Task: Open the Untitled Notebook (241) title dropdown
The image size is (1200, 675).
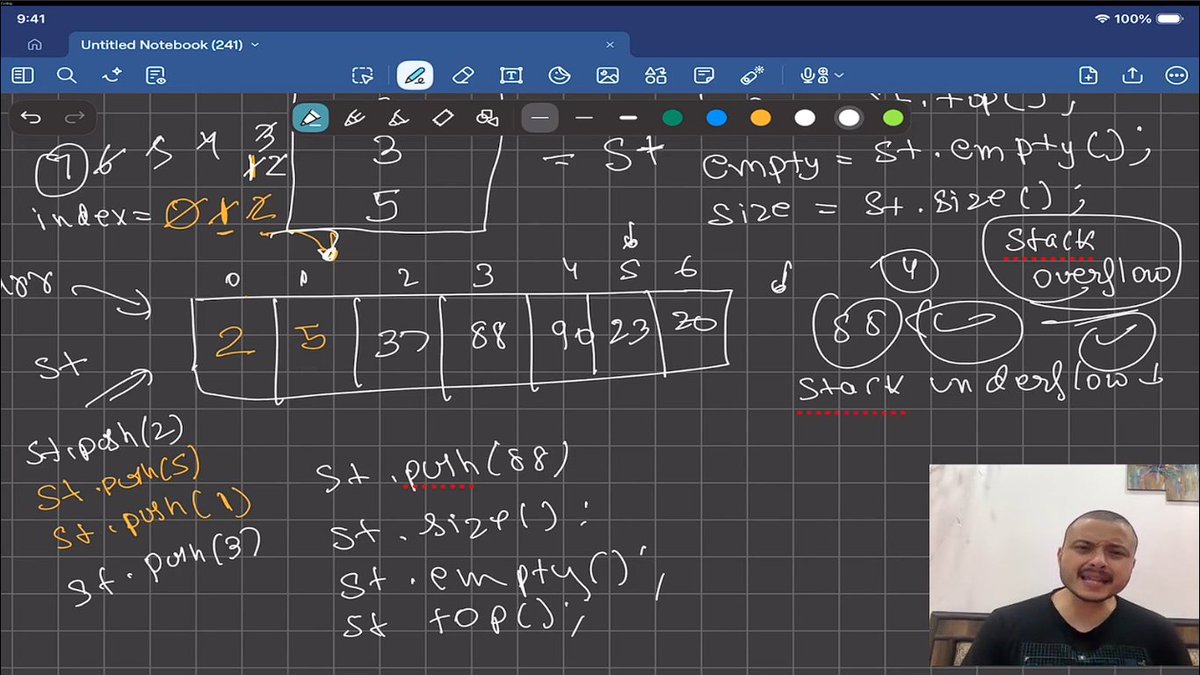Action: pos(255,45)
